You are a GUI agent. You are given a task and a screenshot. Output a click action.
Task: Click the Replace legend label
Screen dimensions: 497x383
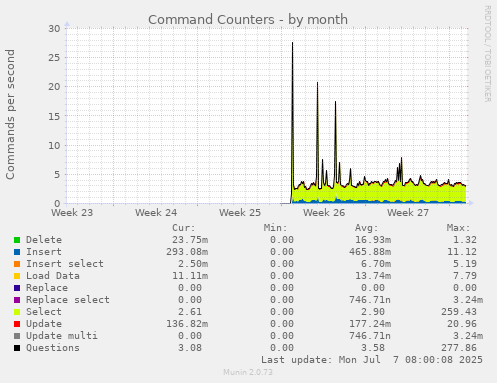47,288
